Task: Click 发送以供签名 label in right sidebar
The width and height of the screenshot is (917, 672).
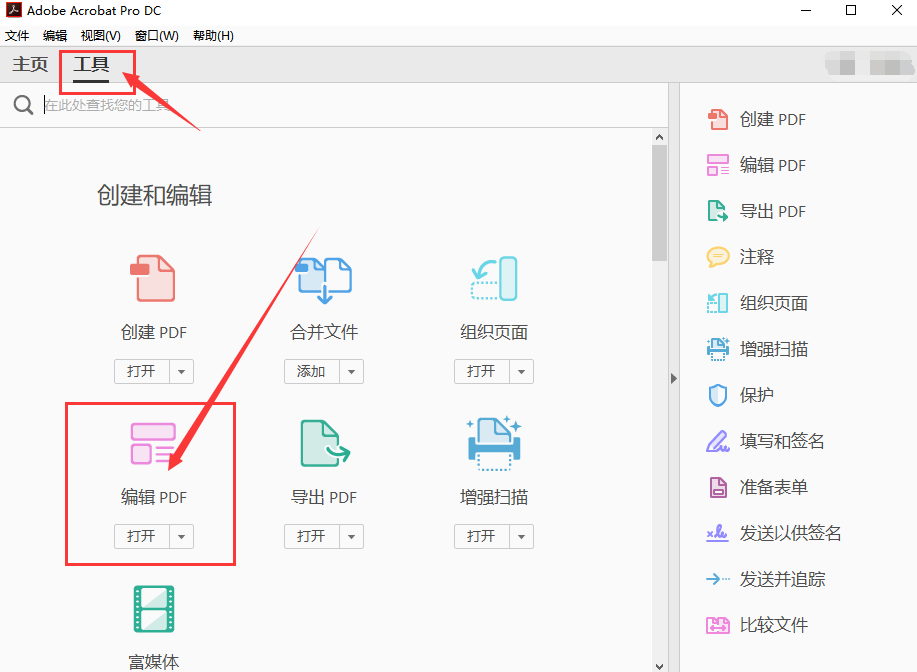Action: click(791, 533)
